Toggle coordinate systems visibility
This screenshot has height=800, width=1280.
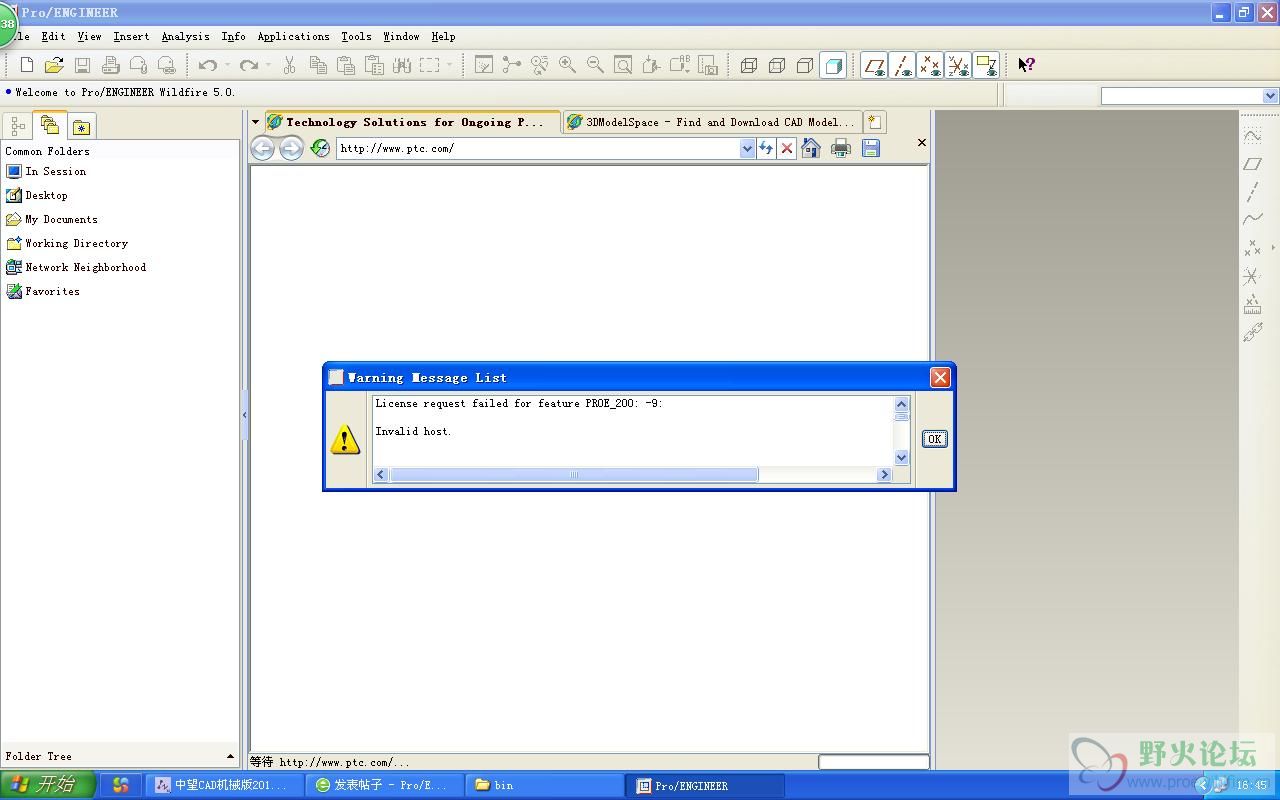point(958,65)
